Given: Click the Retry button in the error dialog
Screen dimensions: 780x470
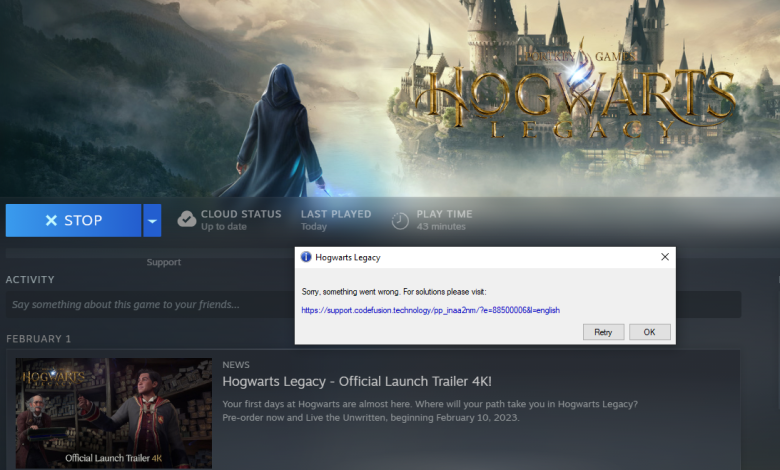Looking at the screenshot, I should pyautogui.click(x=603, y=332).
